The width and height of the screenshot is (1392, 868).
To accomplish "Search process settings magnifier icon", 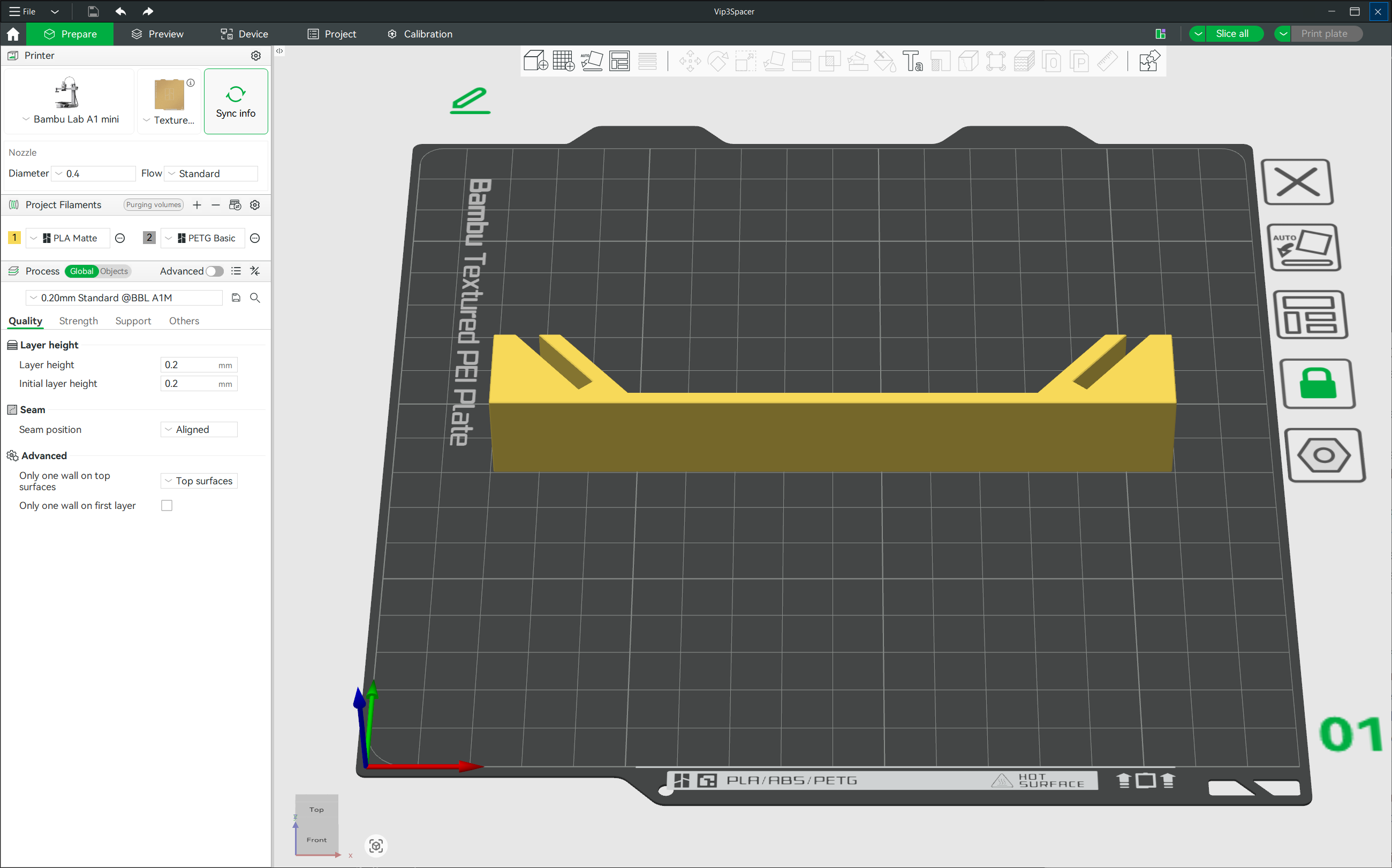I will (255, 298).
